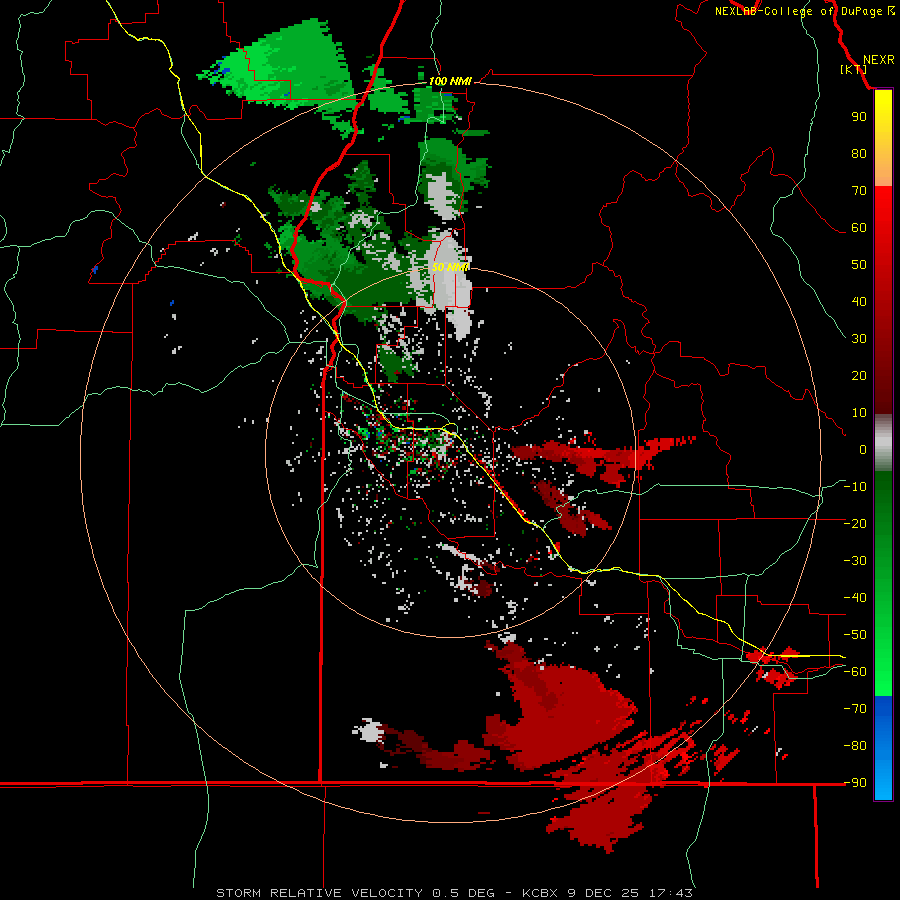Viewport: 900px width, 900px height.
Task: Click the 9 DEC 25 date text
Action: (x=604, y=893)
